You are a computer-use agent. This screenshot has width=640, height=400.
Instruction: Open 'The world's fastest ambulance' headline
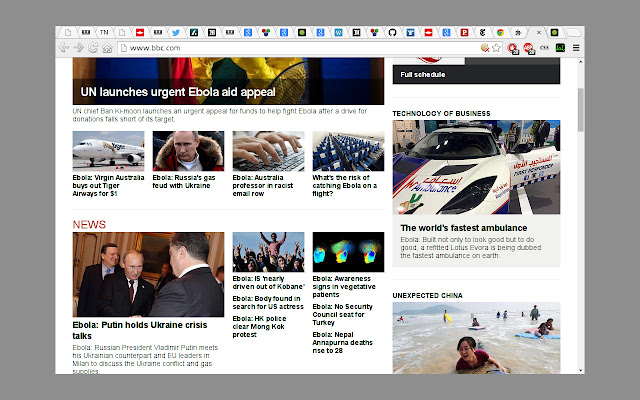click(x=464, y=228)
